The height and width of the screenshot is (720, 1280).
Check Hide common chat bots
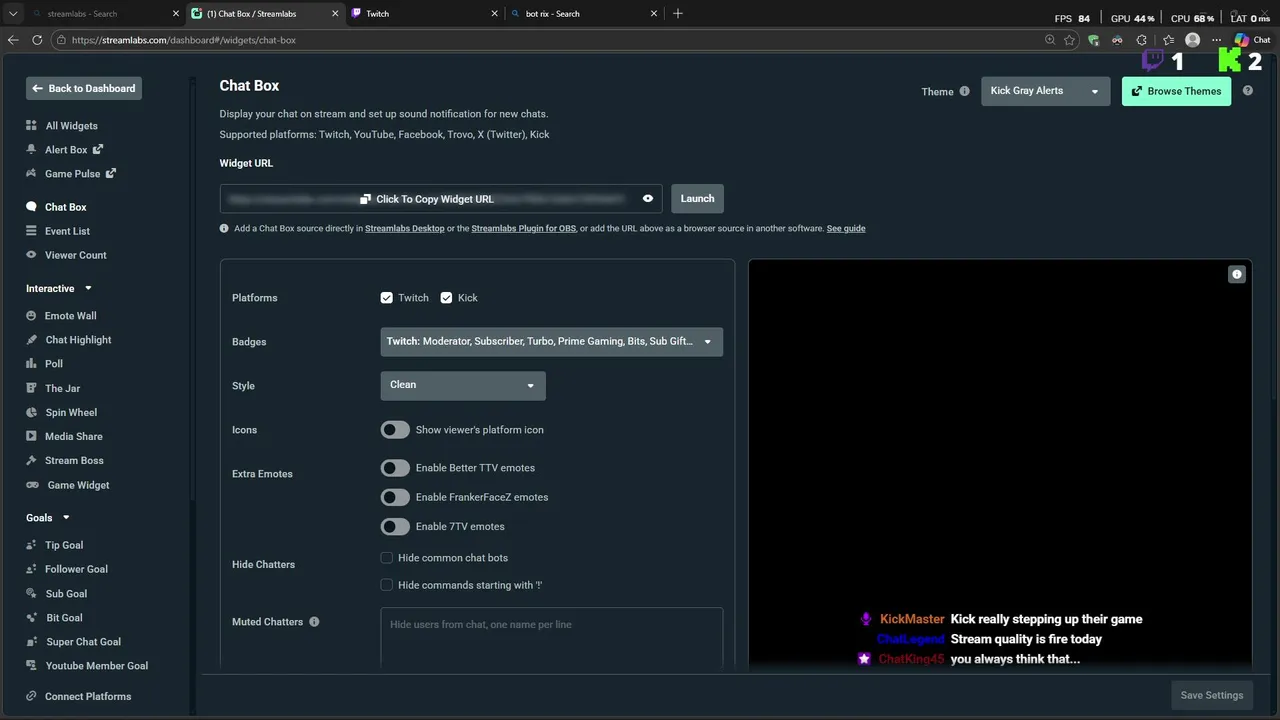pos(387,558)
